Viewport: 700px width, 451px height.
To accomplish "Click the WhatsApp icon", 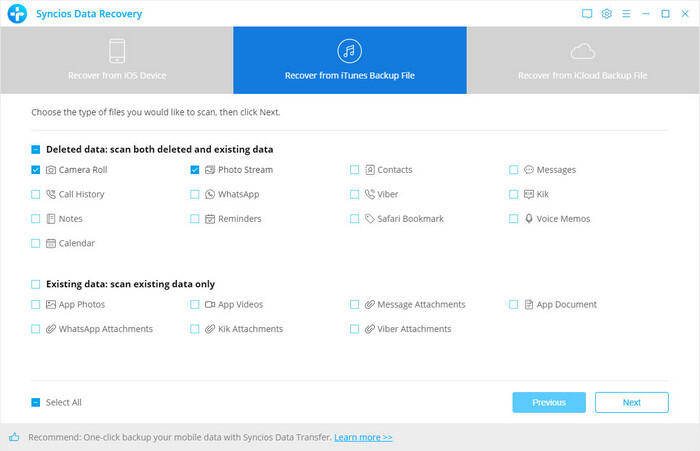I will click(x=210, y=194).
